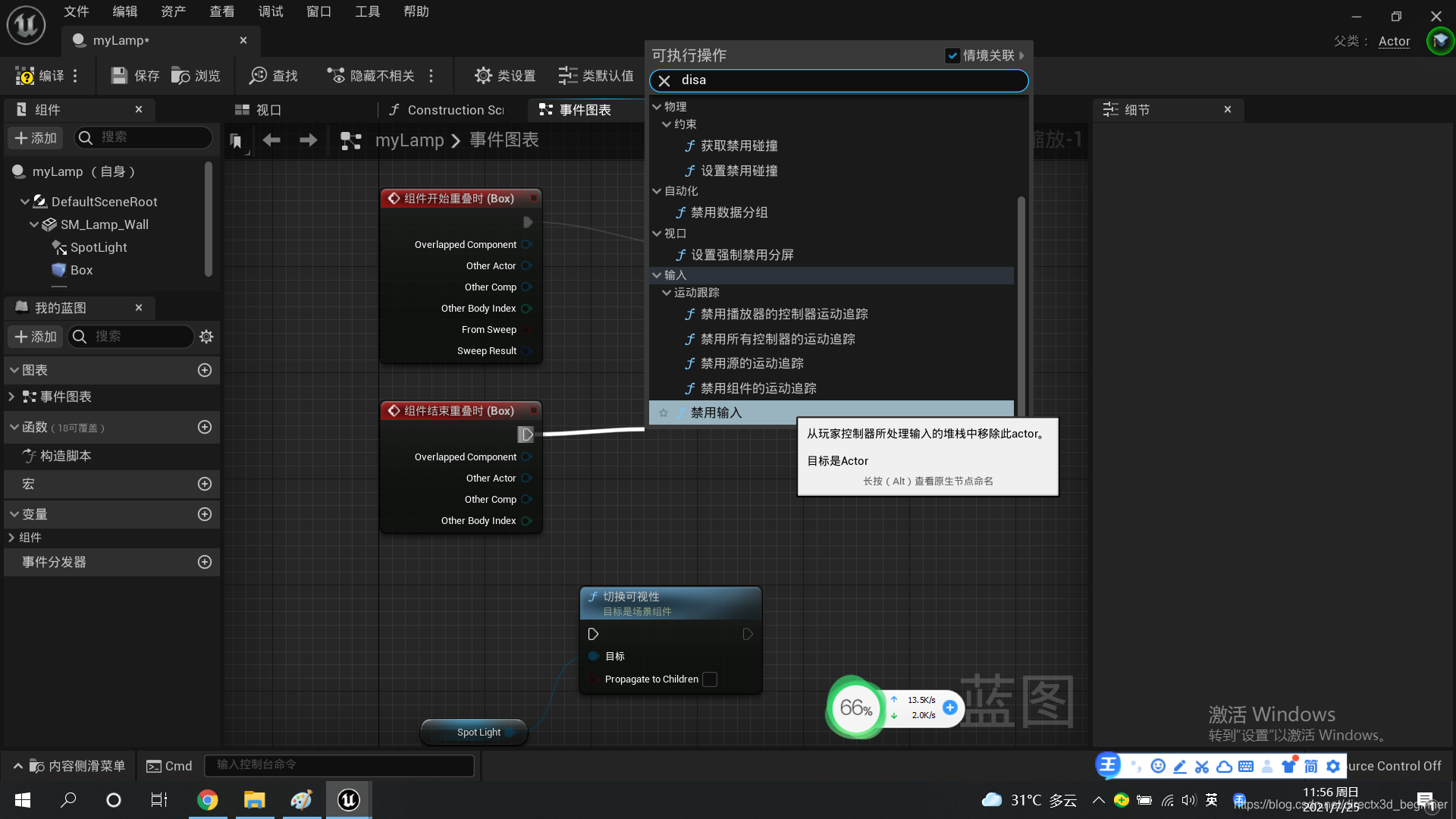Open the 调试 menu

[x=270, y=11]
